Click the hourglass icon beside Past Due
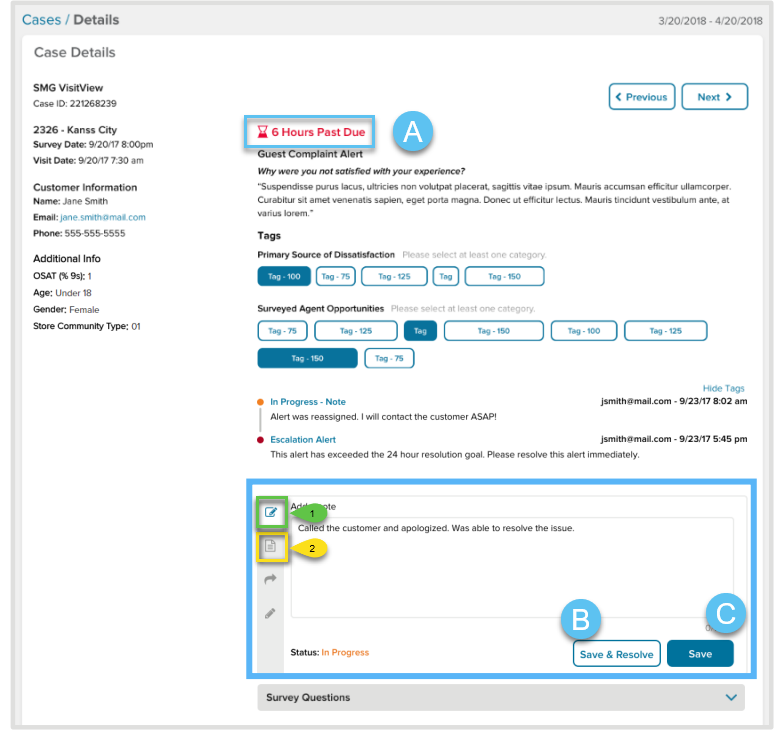 click(263, 132)
